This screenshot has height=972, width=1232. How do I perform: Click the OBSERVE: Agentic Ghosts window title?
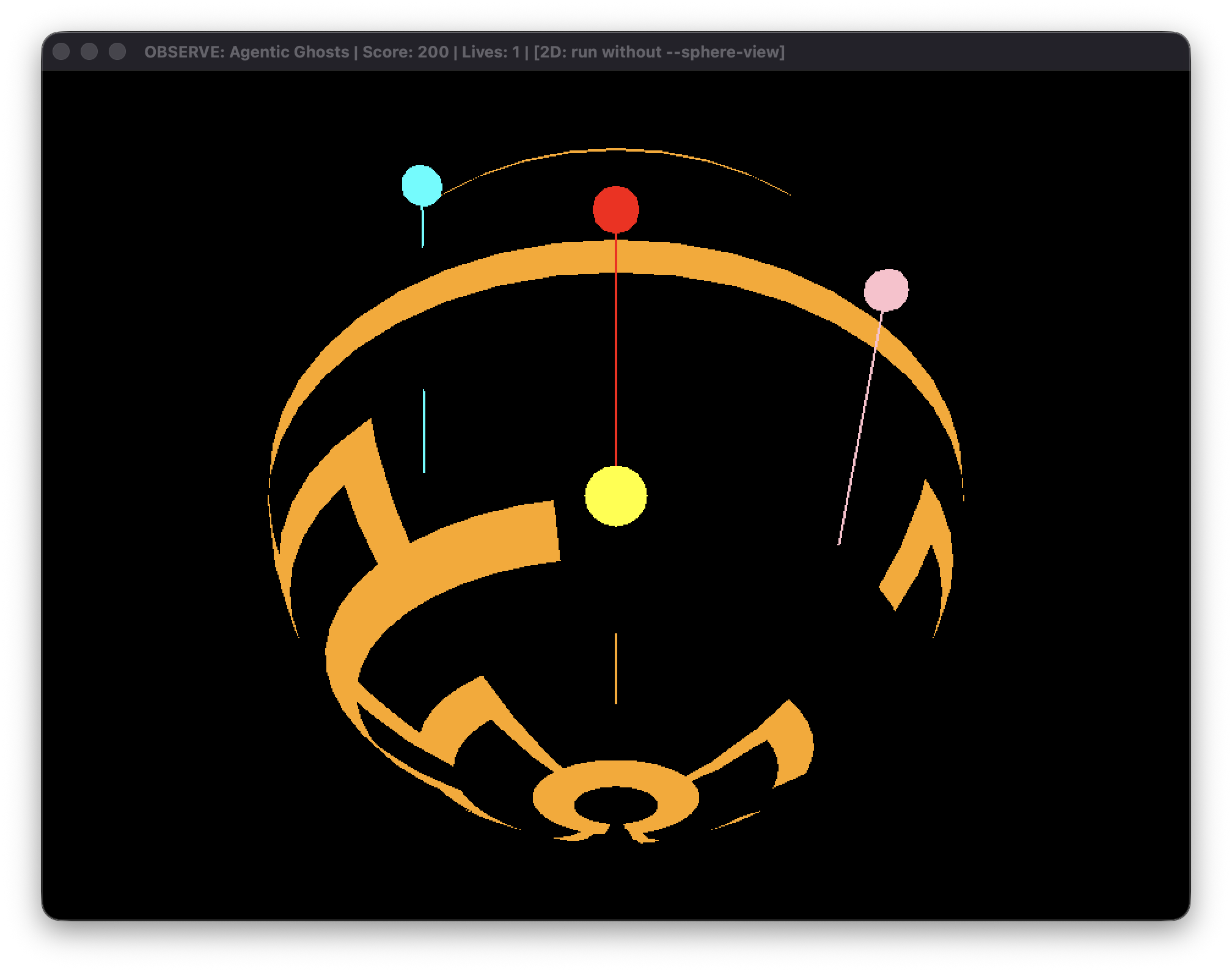coord(251,53)
